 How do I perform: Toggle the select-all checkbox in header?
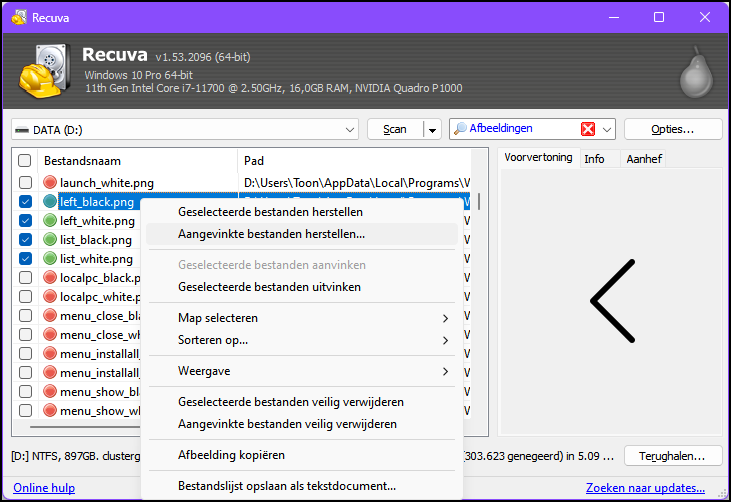pos(25,161)
